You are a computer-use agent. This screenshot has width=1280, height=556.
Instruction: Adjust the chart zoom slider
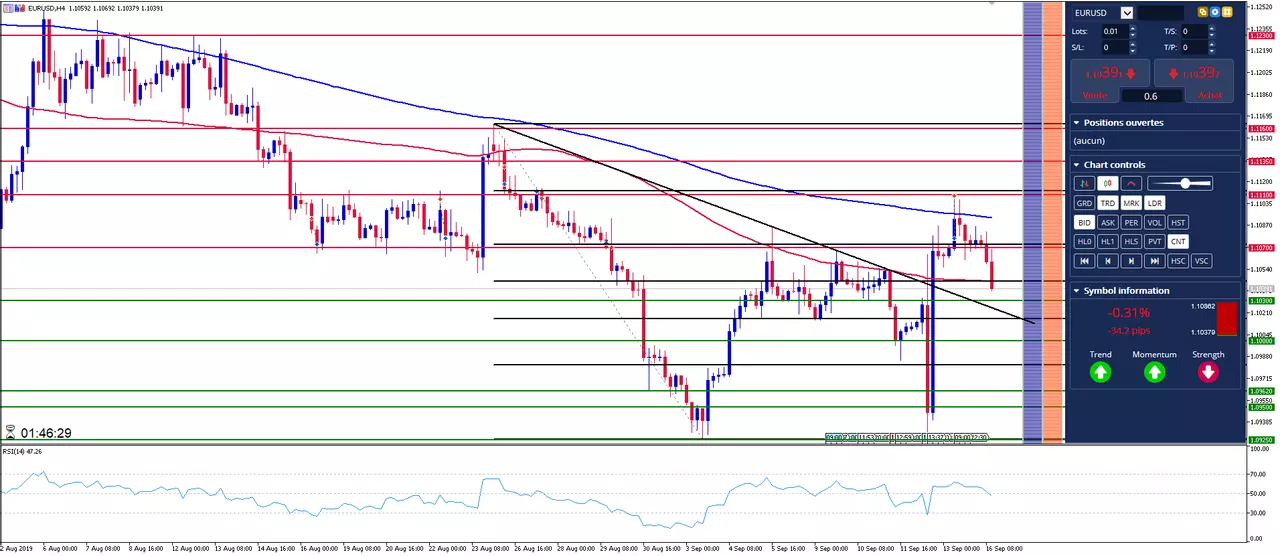1180,183
